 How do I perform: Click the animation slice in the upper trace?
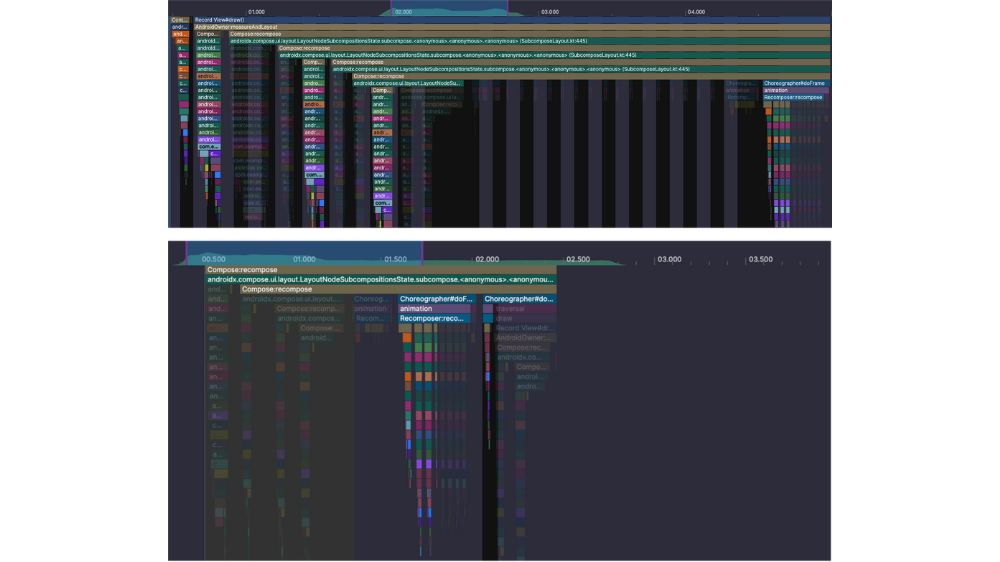pos(796,90)
